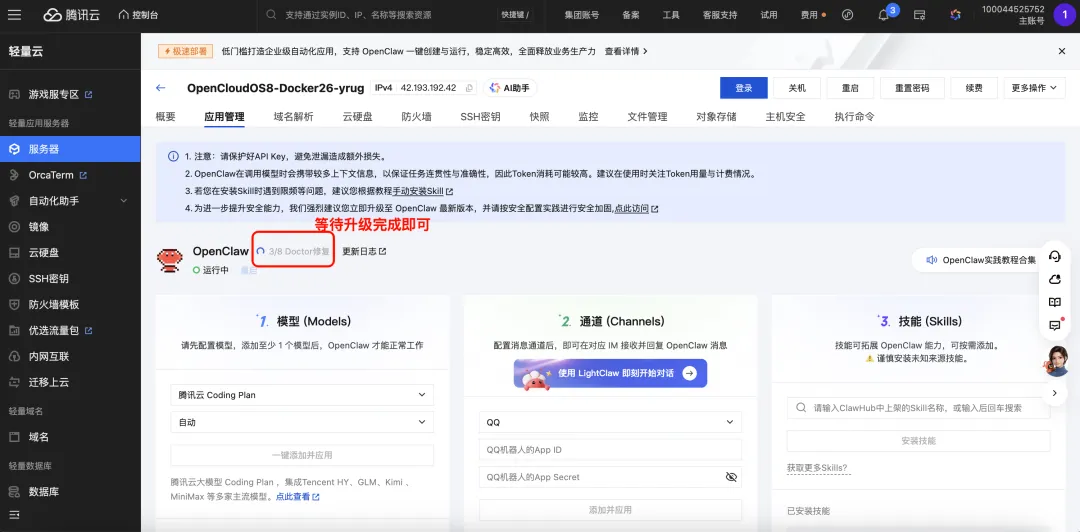Expand the 更多操作 dropdown
This screenshot has width=1080, height=532.
[x=1034, y=88]
